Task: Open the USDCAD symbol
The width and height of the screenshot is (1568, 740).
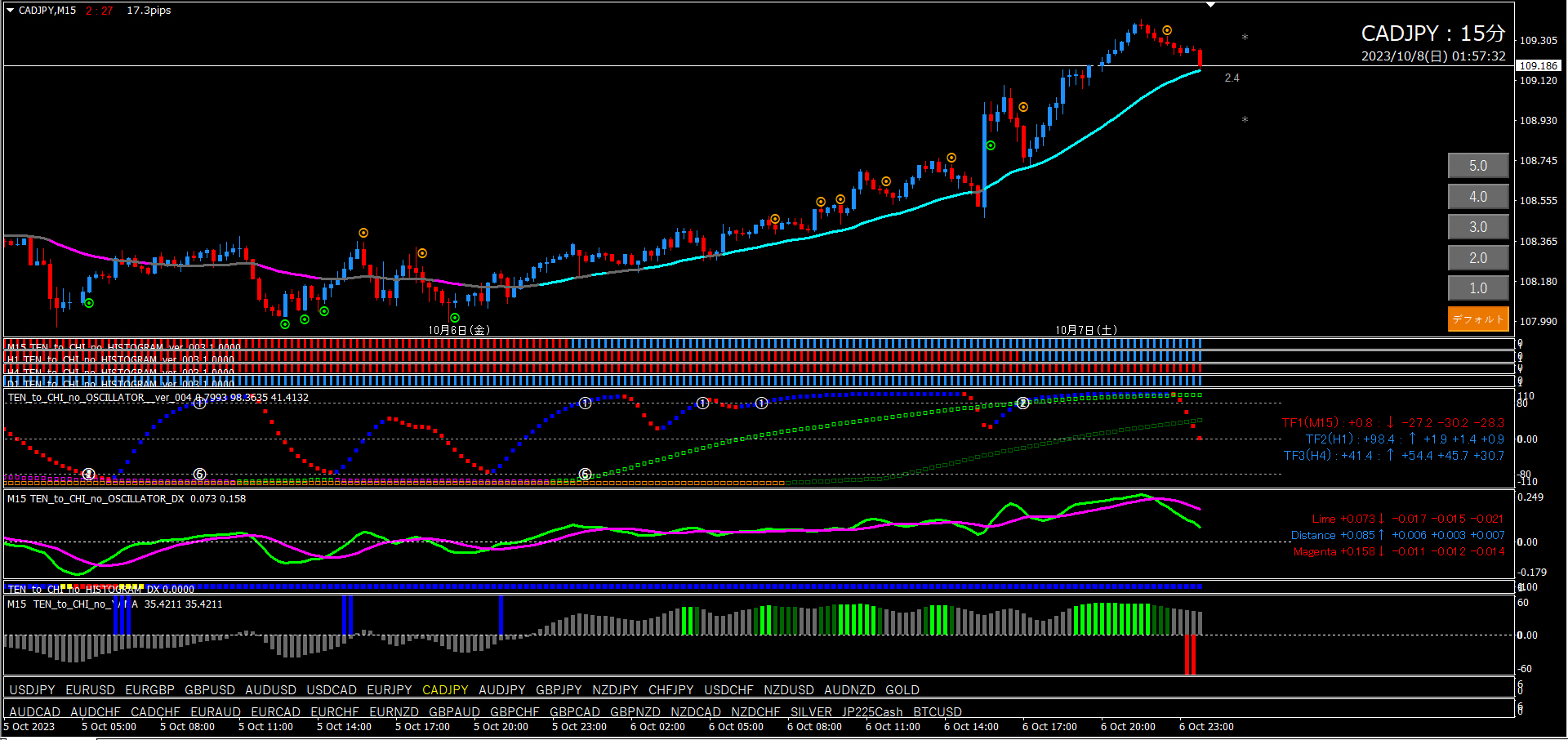Action: coord(332,690)
